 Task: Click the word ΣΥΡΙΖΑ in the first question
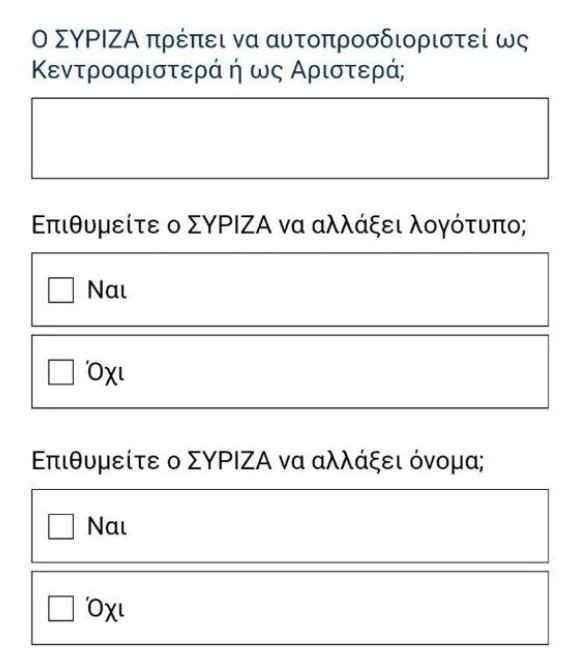pyautogui.click(x=98, y=40)
